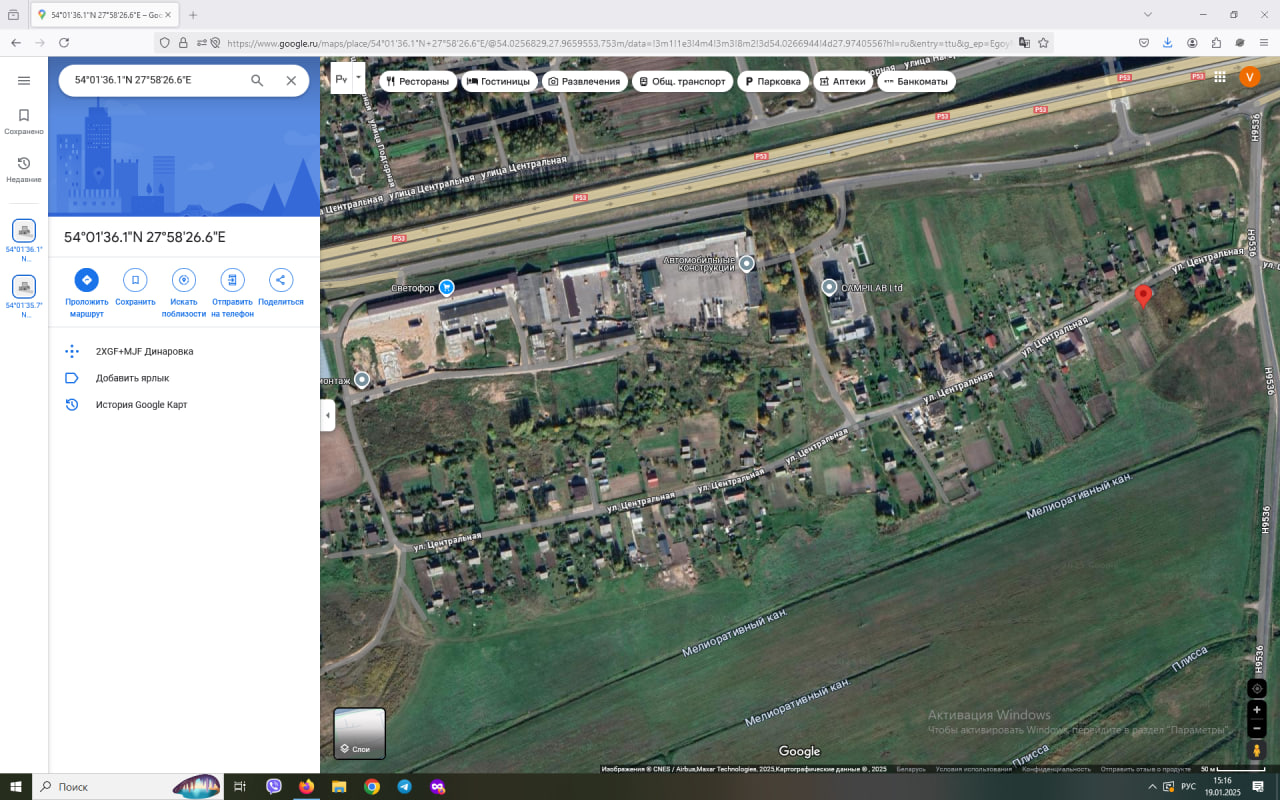The height and width of the screenshot is (800, 1280).
Task: Open Street View pegman icon
Action: coord(1257,750)
